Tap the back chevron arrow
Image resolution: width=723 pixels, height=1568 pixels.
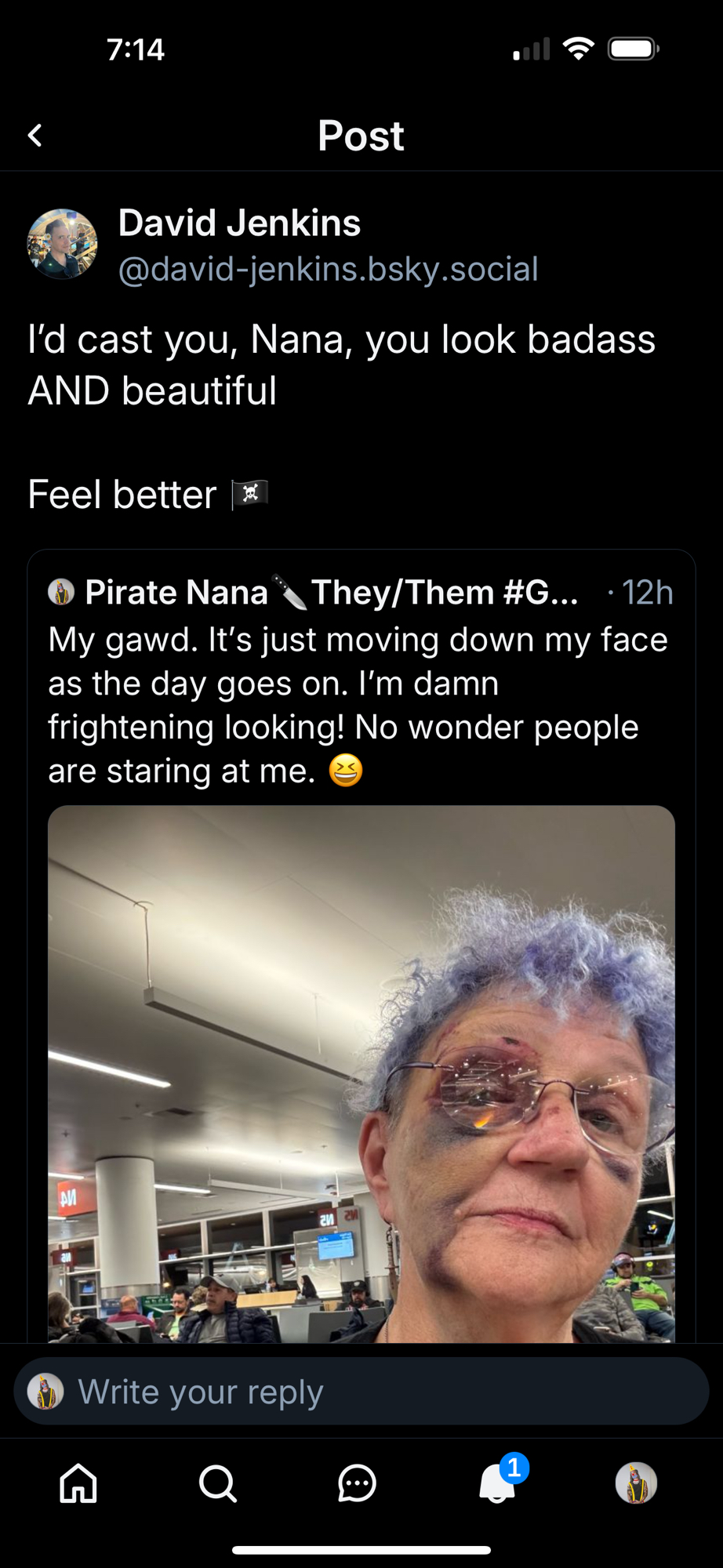tap(35, 136)
